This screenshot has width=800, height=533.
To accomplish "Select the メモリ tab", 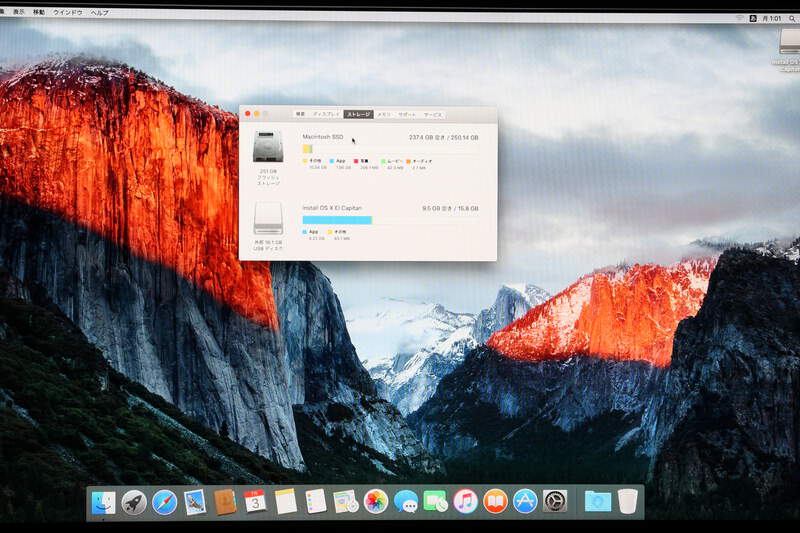I will pos(384,115).
